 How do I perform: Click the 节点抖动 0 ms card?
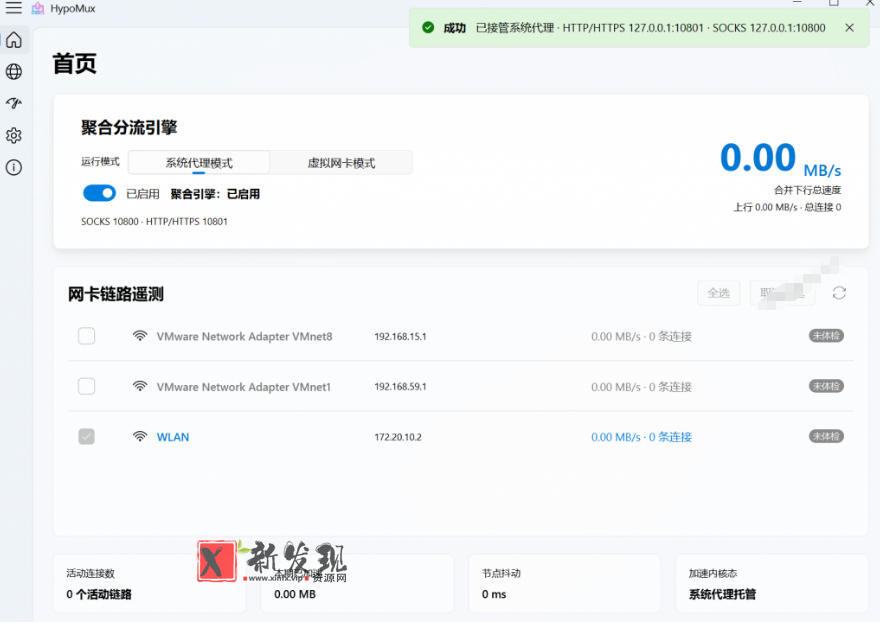pos(564,583)
